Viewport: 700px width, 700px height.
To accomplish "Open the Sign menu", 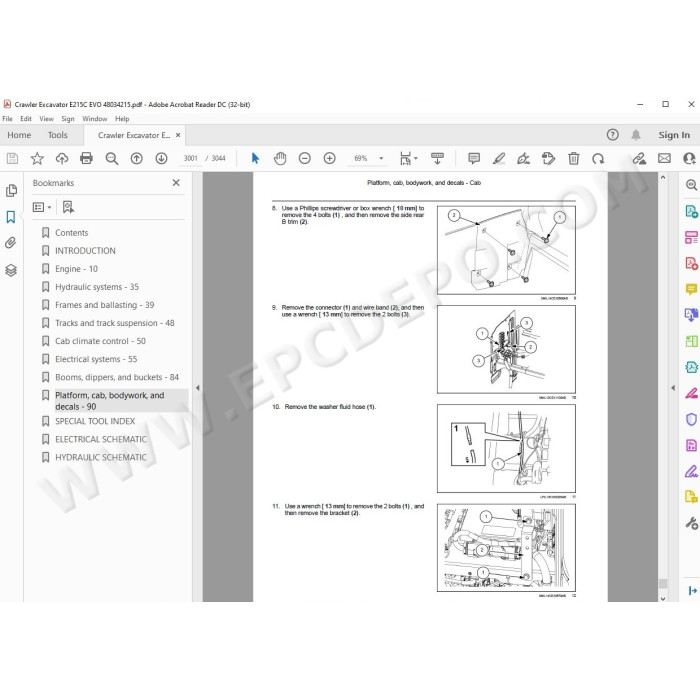I will pos(68,119).
